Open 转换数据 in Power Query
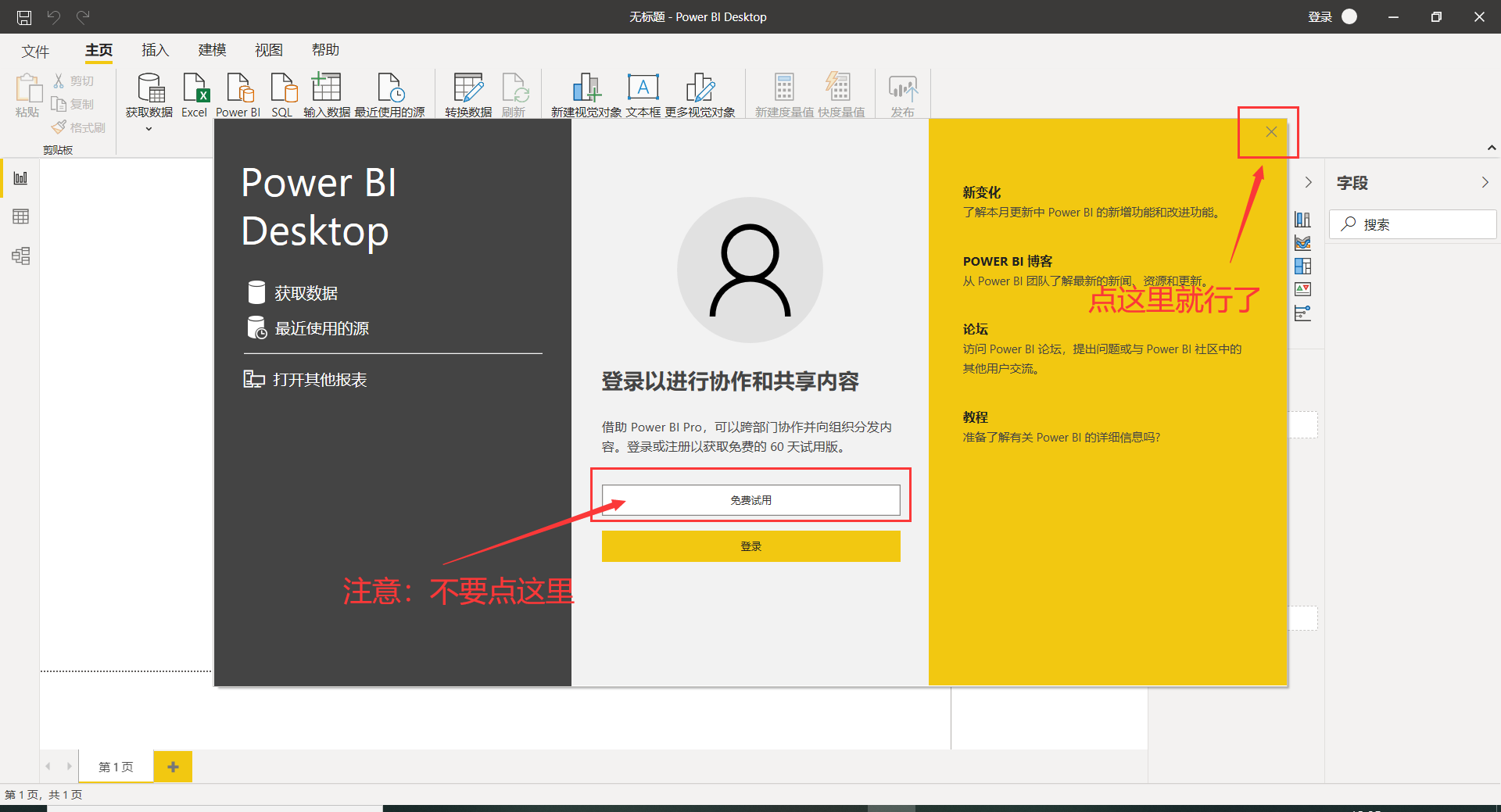The height and width of the screenshot is (812, 1501). (467, 94)
